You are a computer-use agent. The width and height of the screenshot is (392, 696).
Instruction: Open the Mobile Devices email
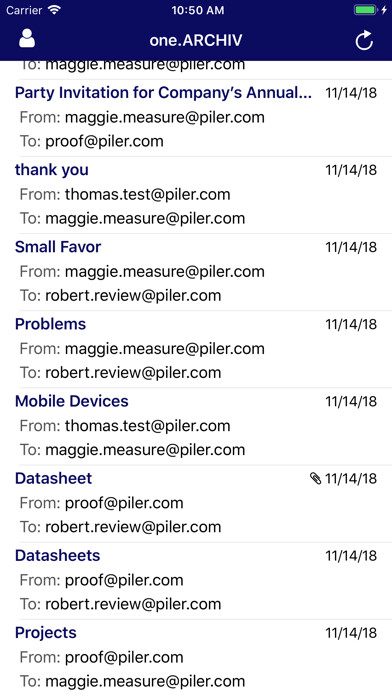tap(196, 427)
